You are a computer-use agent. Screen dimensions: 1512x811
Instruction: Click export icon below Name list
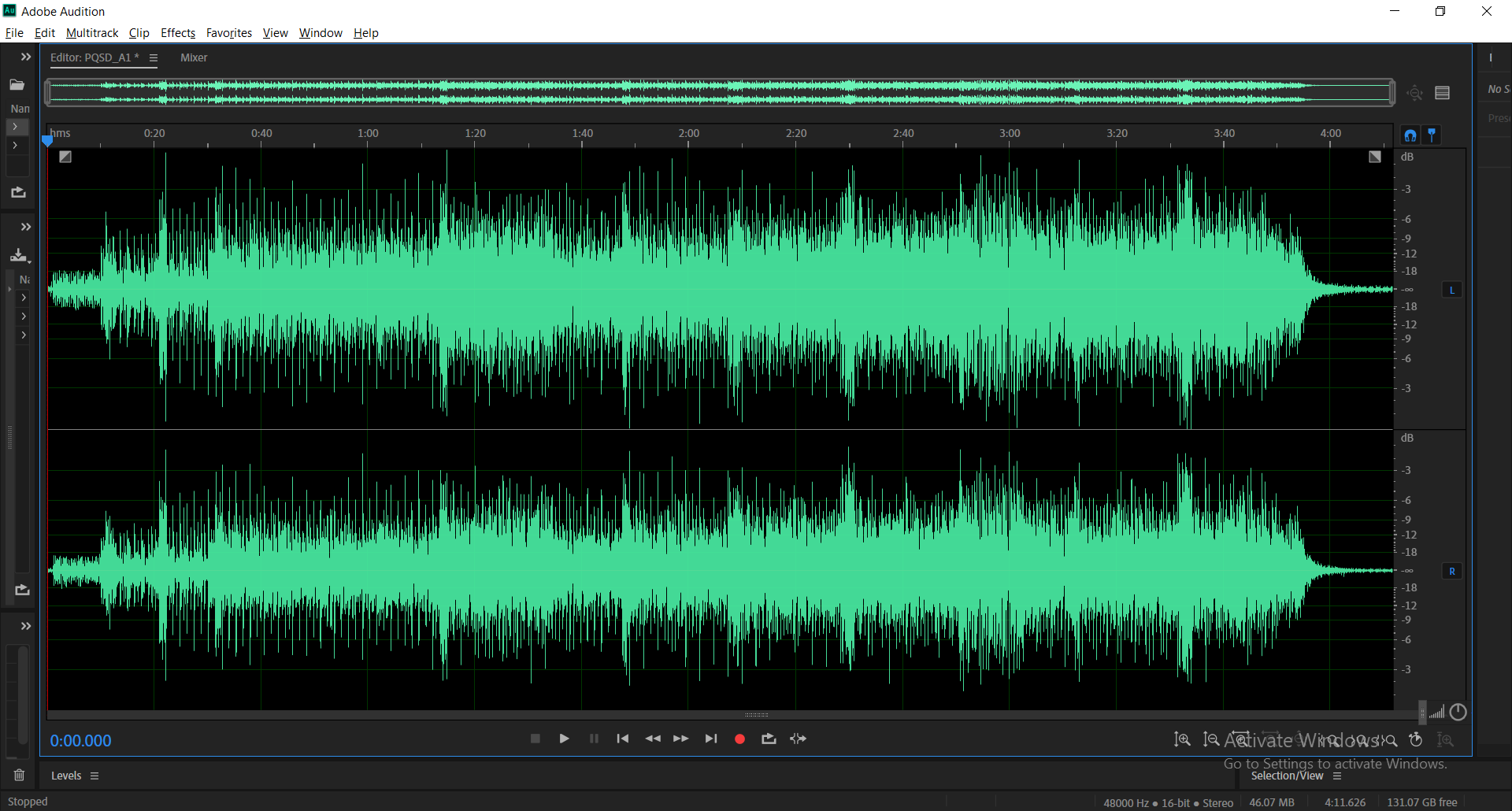pyautogui.click(x=18, y=192)
